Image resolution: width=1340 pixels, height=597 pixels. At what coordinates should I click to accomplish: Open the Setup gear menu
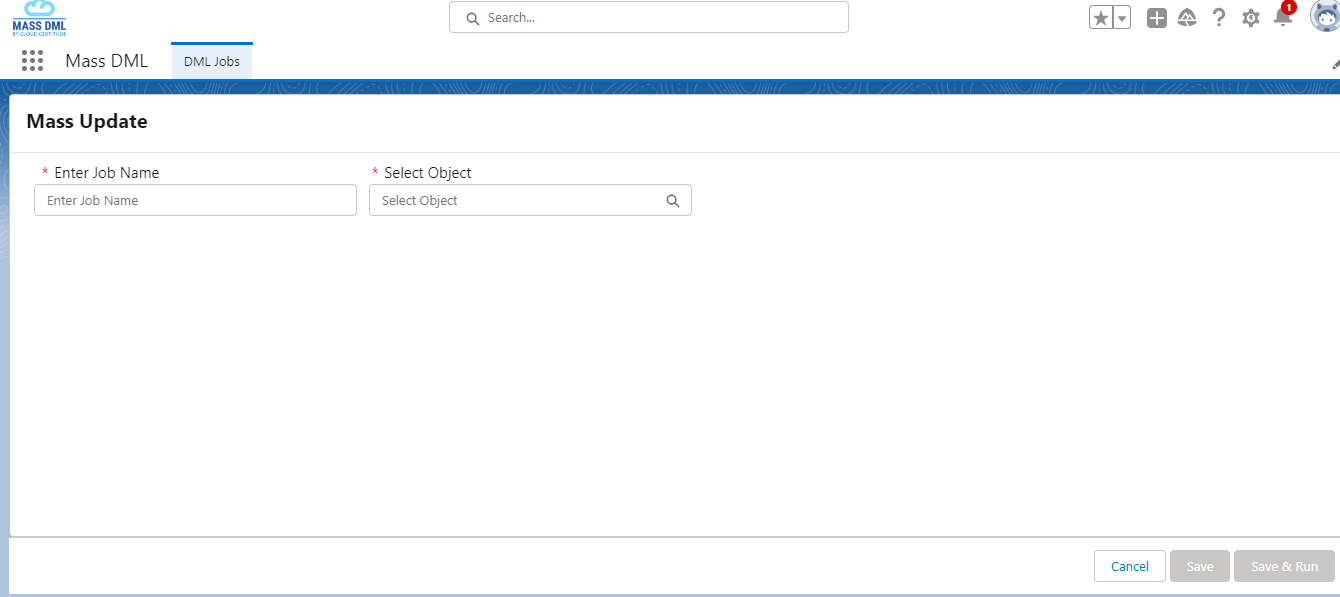(x=1250, y=18)
